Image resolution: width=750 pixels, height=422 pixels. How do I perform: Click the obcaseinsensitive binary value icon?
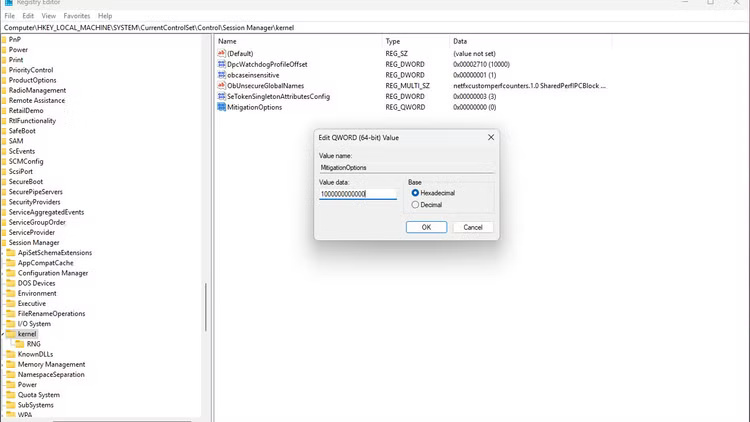click(221, 75)
